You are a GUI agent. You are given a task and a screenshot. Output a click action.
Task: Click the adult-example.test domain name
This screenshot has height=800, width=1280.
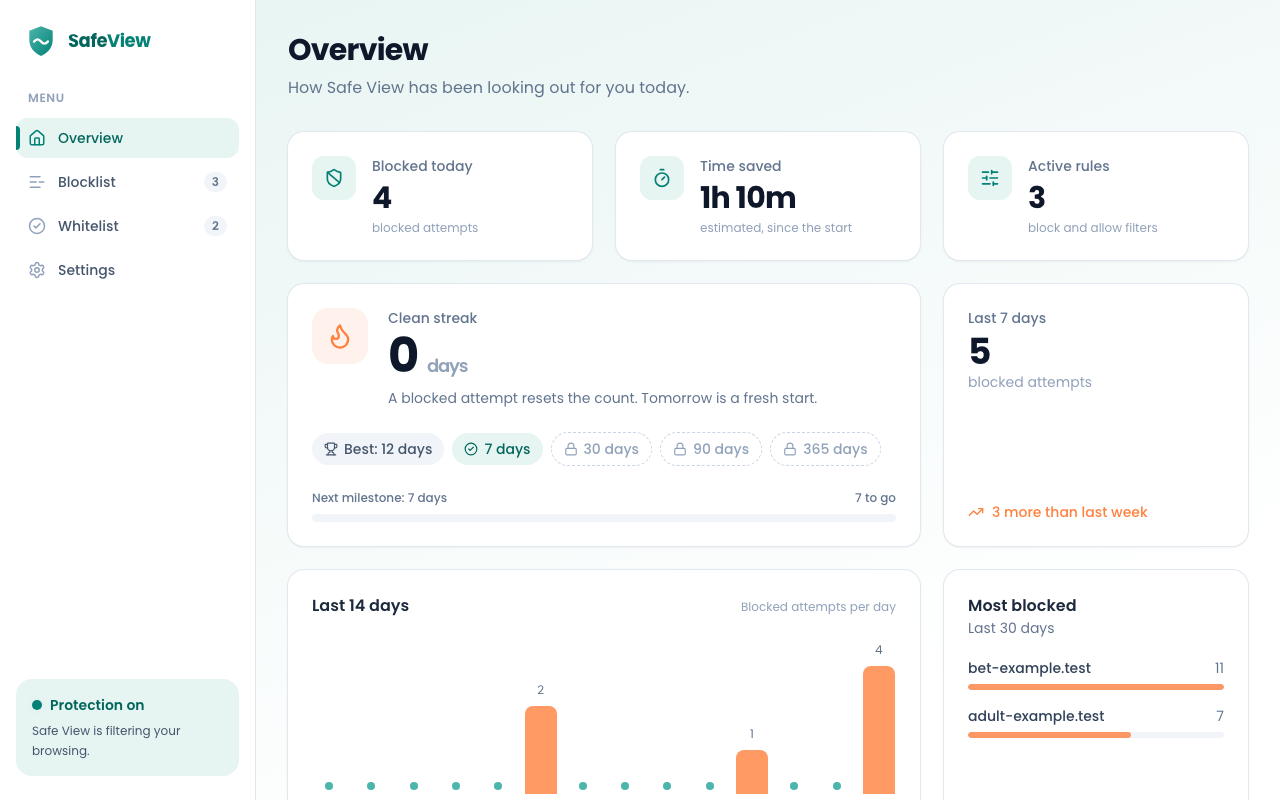point(1036,716)
